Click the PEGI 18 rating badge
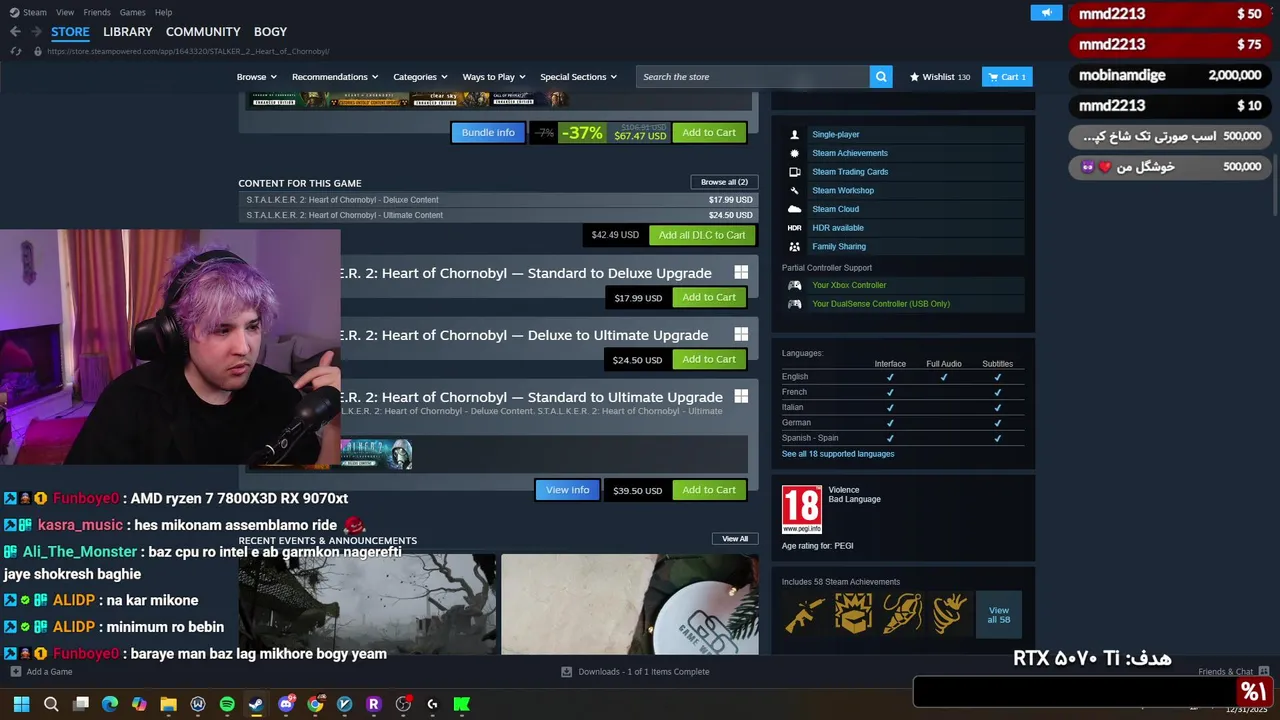 pyautogui.click(x=802, y=509)
